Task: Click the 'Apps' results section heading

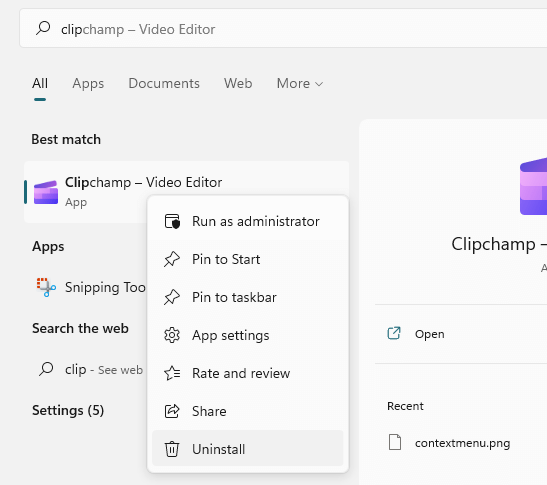Action: point(48,247)
